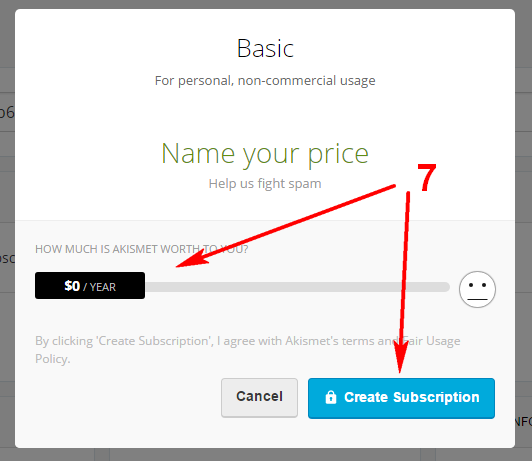Click the red number 7 annotation
532x461 pixels.
tap(426, 177)
